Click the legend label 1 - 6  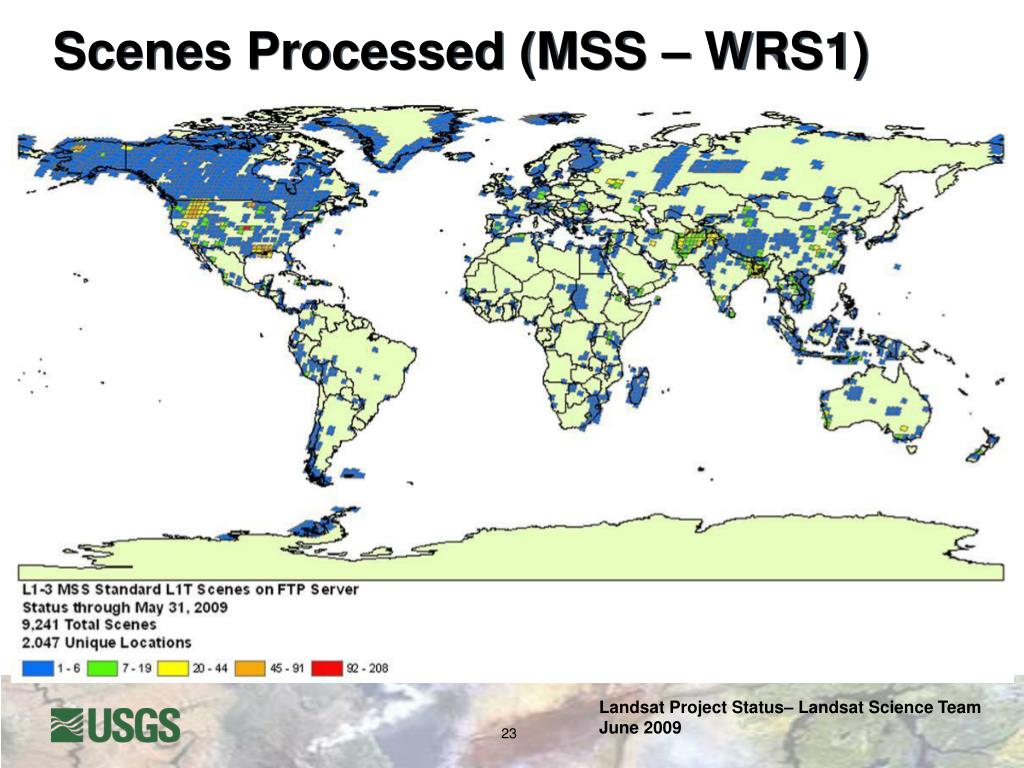[x=69, y=668]
